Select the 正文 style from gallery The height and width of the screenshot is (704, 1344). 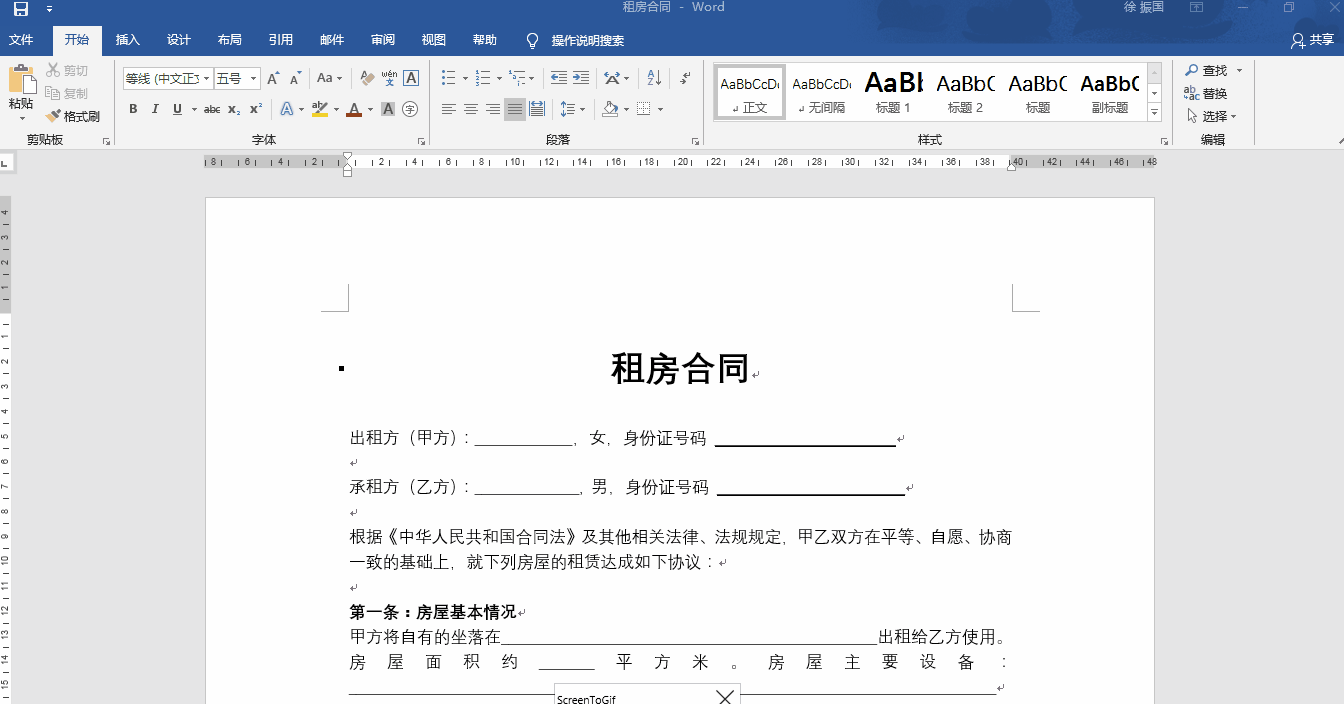pos(749,92)
